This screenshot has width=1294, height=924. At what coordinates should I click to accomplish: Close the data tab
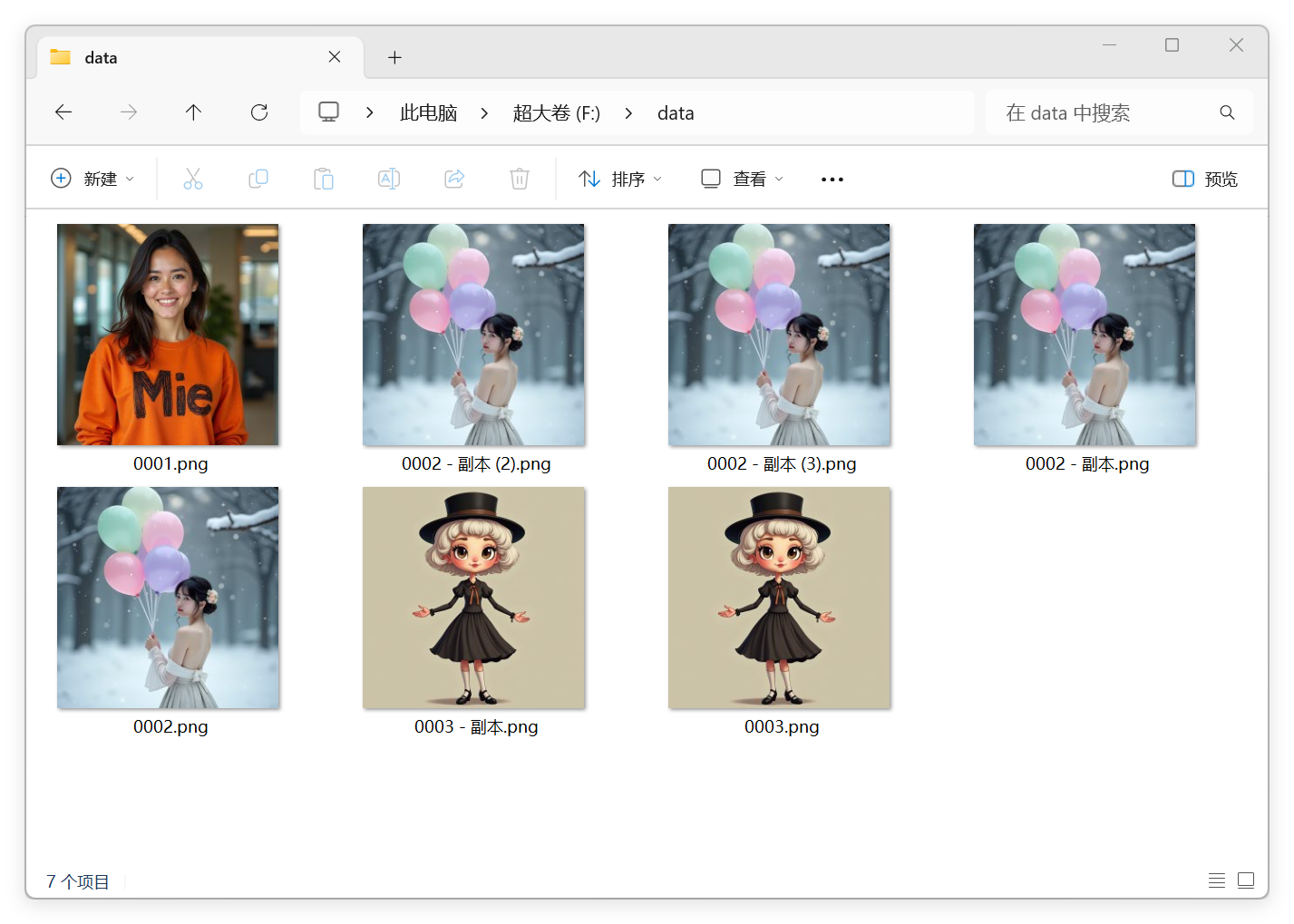335,57
